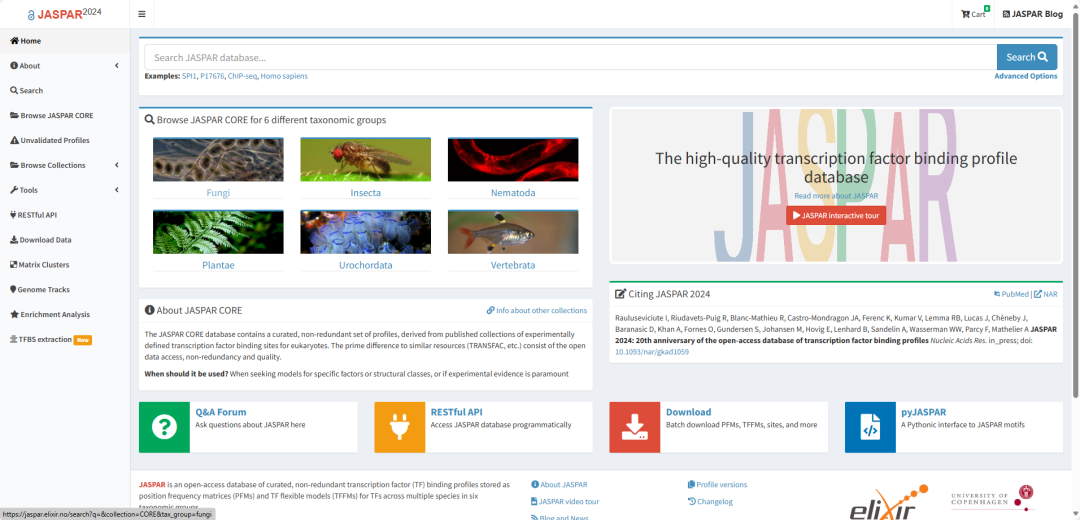Click the orange RESTful API plug icon
1080x520 pixels.
[399, 427]
